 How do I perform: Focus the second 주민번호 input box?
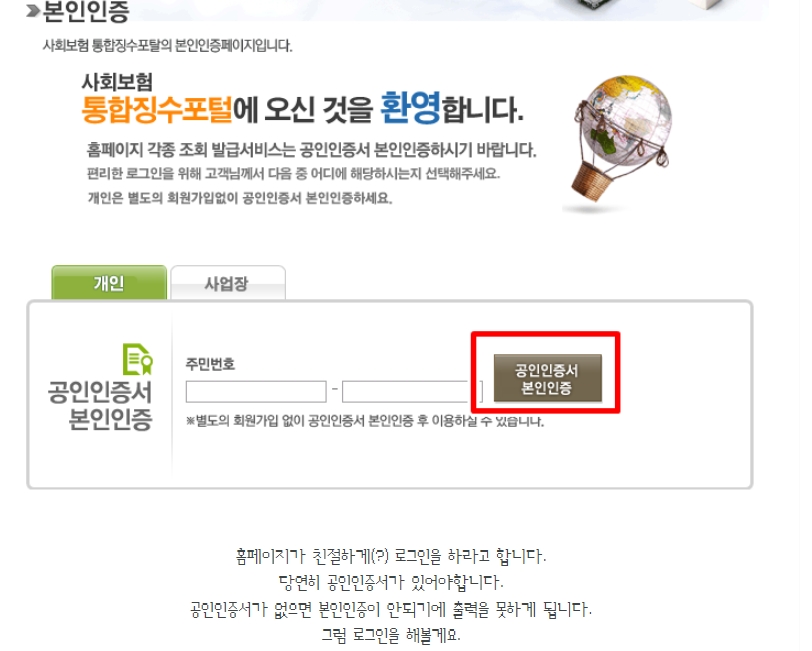click(x=405, y=392)
